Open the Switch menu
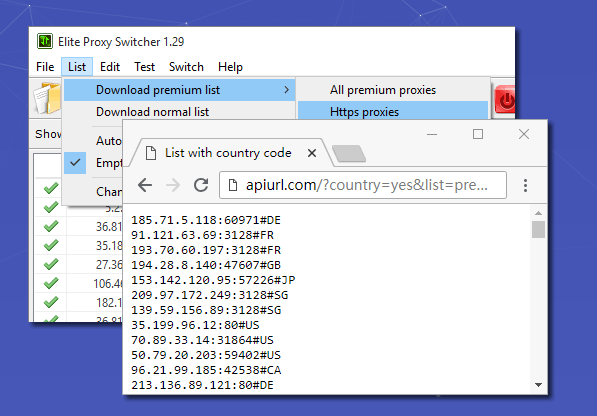Image resolution: width=597 pixels, height=416 pixels. click(186, 67)
